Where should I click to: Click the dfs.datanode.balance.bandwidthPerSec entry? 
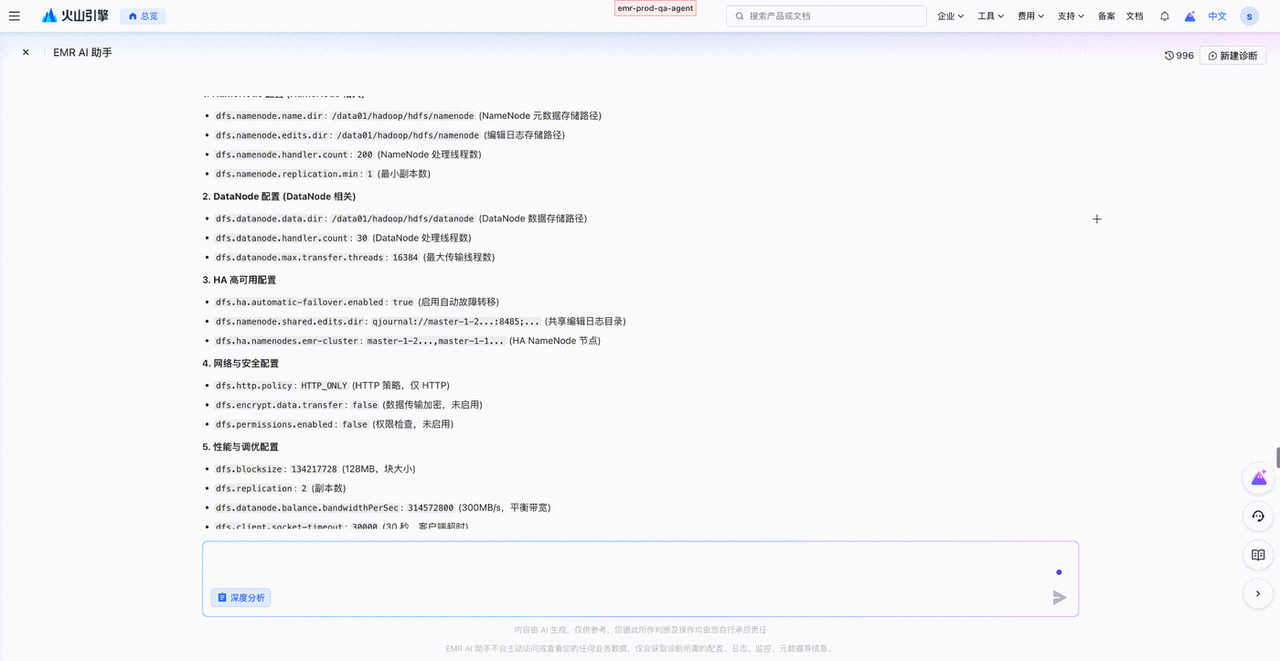click(383, 508)
